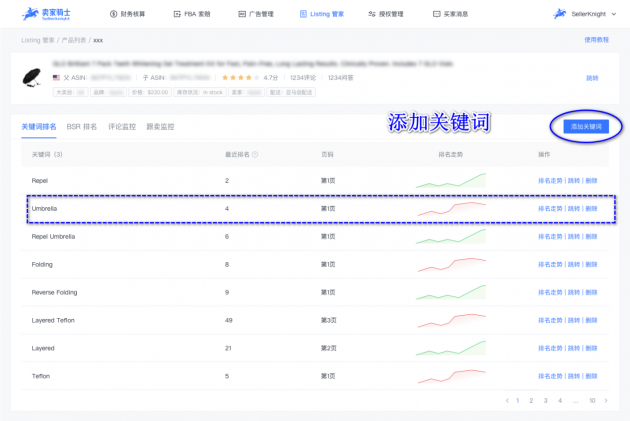Viewport: 630px width, 421px height.
Task: Click the pagination ellipsis to jump pages
Action: 576,401
